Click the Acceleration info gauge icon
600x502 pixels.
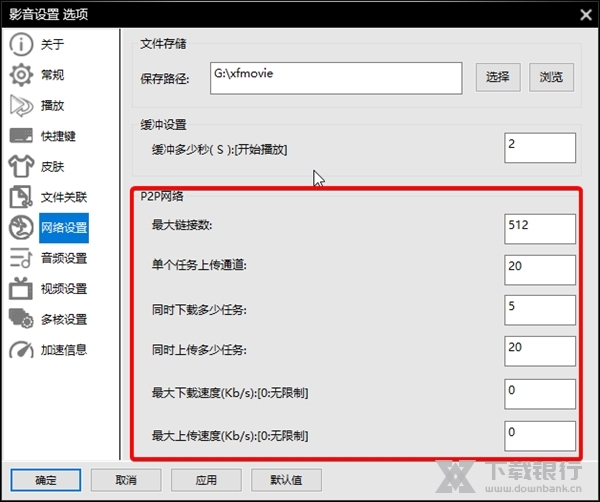pyautogui.click(x=21, y=350)
